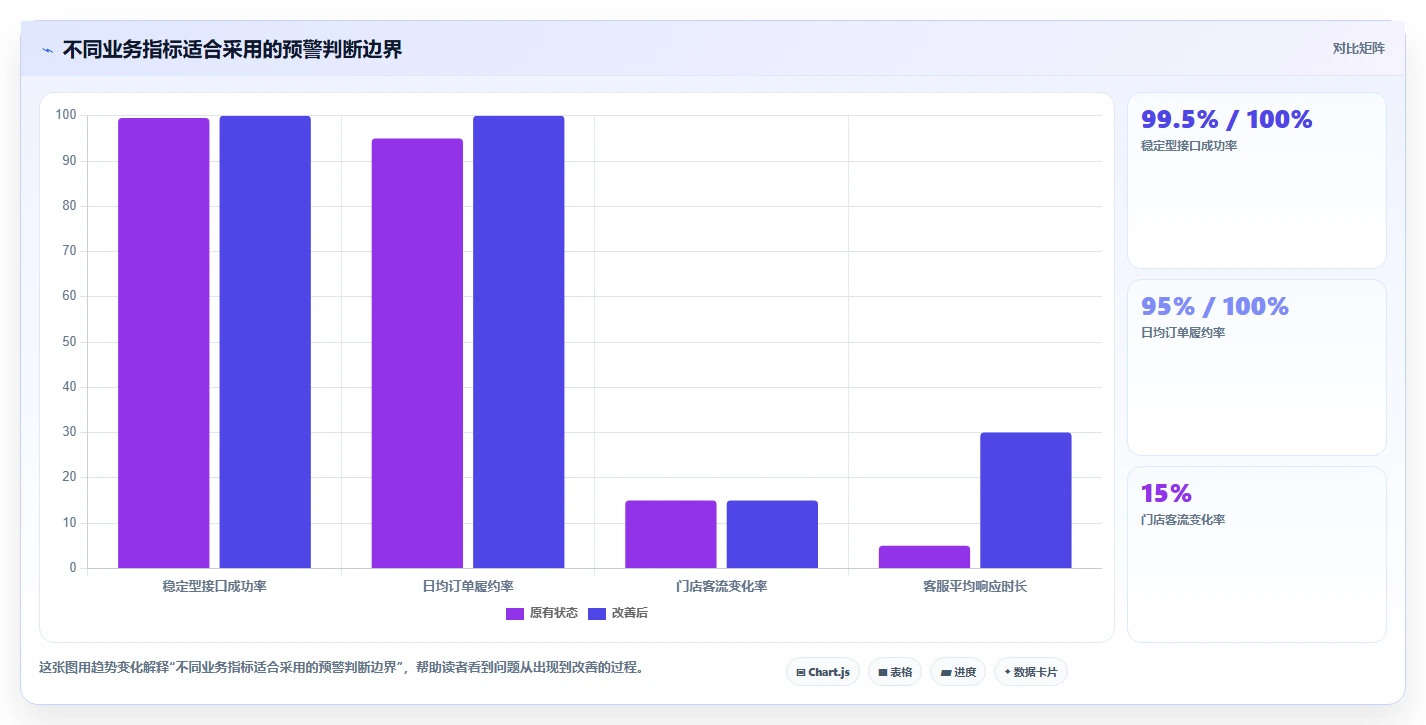Image resolution: width=1426 pixels, height=725 pixels.
Task: Click the chart title 不同业务指标适合采用的预警判断边界
Action: 232,49
